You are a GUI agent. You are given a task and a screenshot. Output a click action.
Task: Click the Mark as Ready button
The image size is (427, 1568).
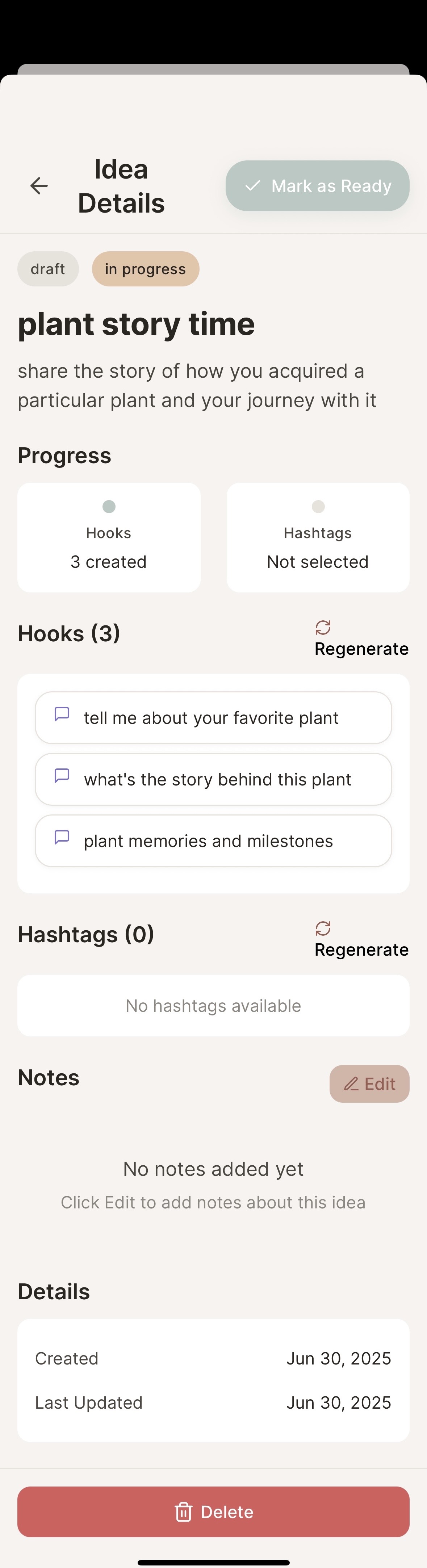pyautogui.click(x=317, y=186)
